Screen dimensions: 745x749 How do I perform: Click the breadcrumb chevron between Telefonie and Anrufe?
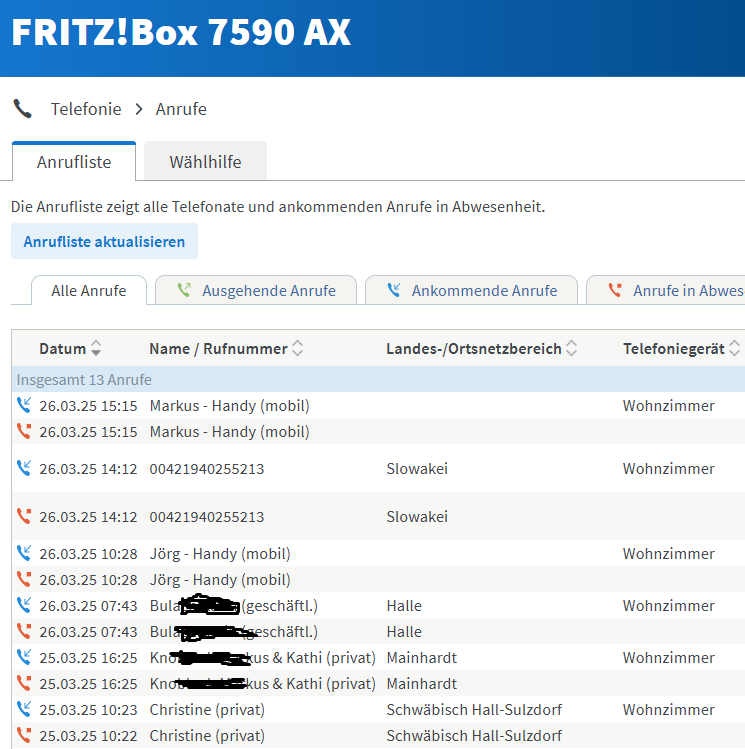139,109
